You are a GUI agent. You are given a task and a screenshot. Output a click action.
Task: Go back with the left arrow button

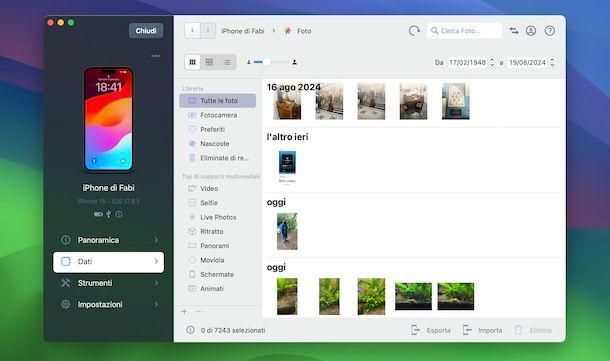pos(192,31)
